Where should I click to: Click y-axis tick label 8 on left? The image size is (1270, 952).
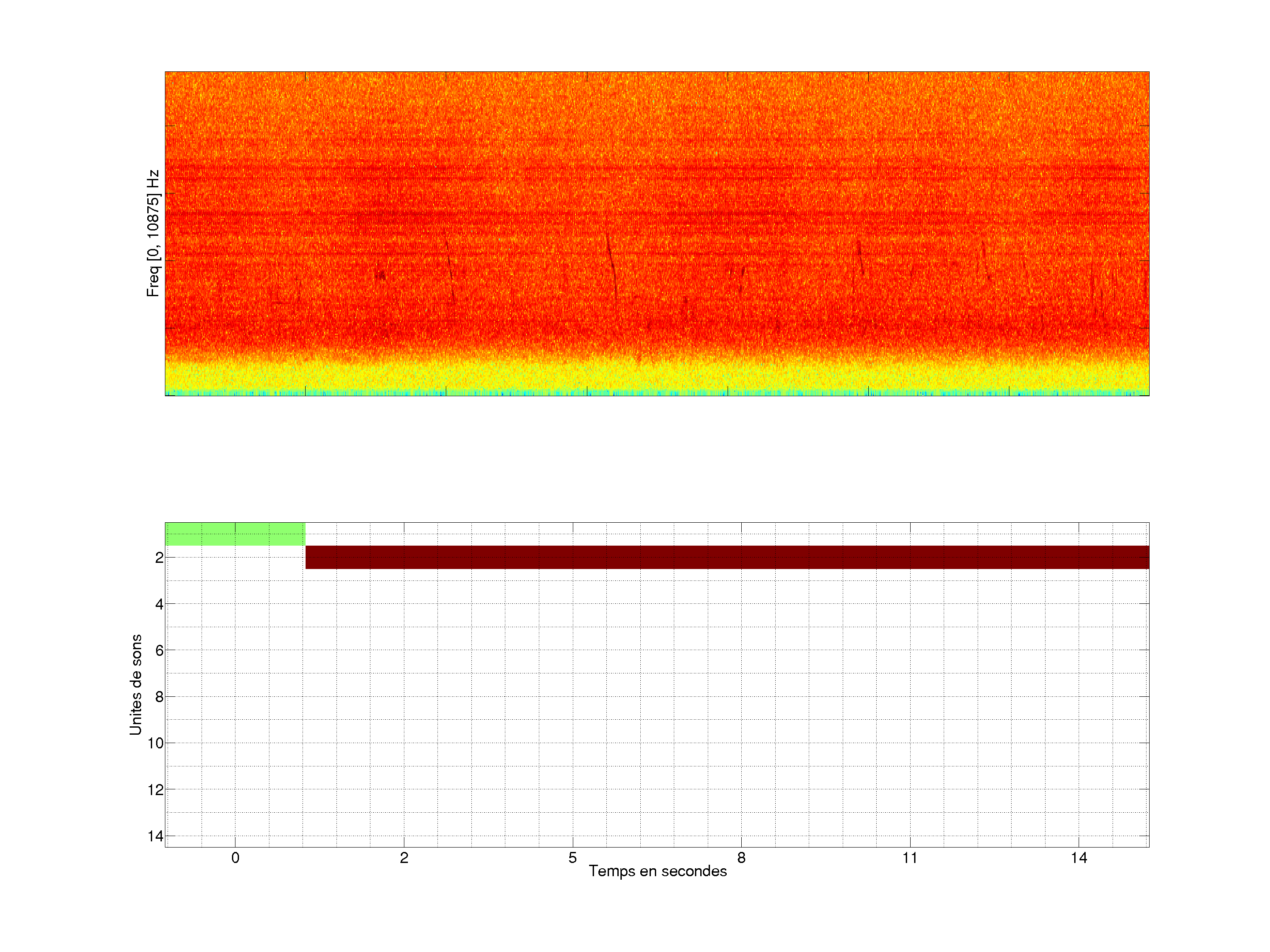point(159,697)
